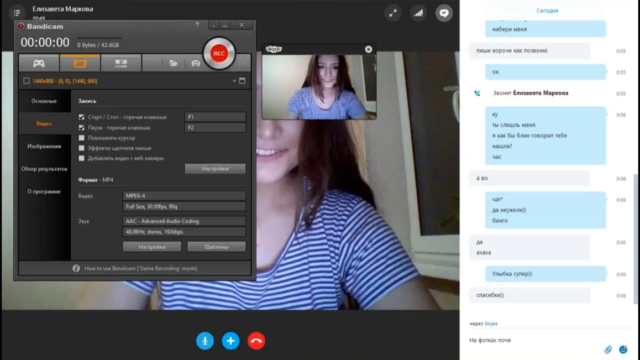Click the пиши короче как позвоню message
The width and height of the screenshot is (640, 360).
click(529, 51)
